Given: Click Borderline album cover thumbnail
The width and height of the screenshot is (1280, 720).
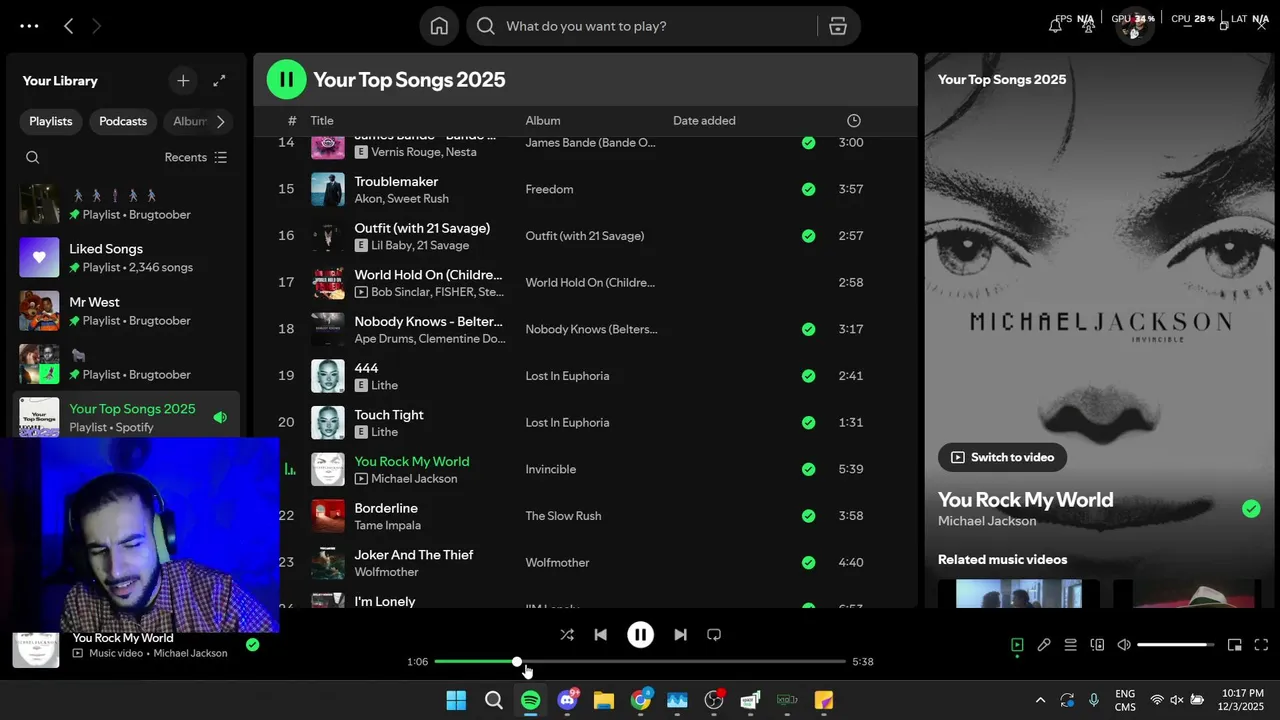Looking at the screenshot, I should [x=328, y=516].
